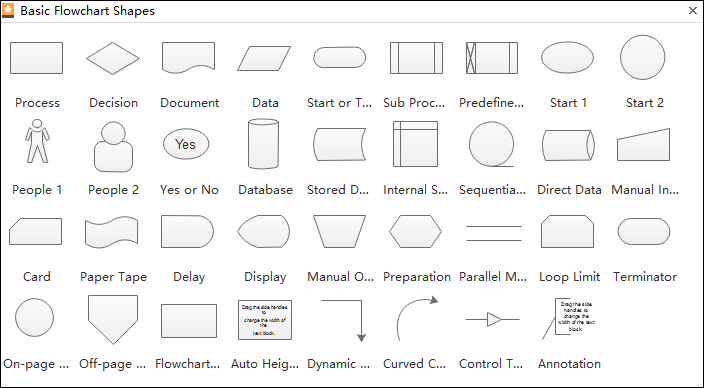
Task: Click the 'Terminator' label text
Action: (x=645, y=277)
